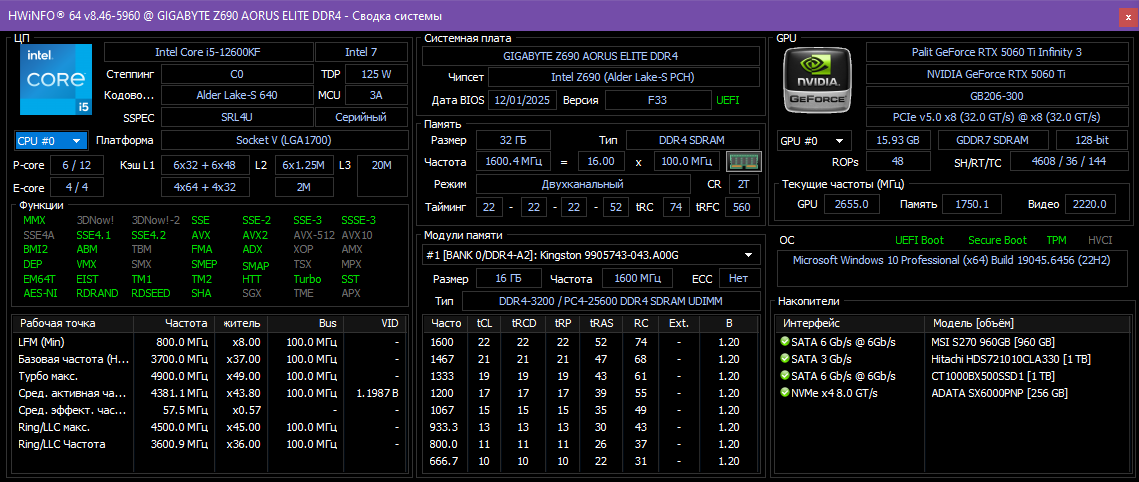This screenshot has width=1139, height=482.
Task: Click the TPM indicator
Action: [x=1056, y=240]
